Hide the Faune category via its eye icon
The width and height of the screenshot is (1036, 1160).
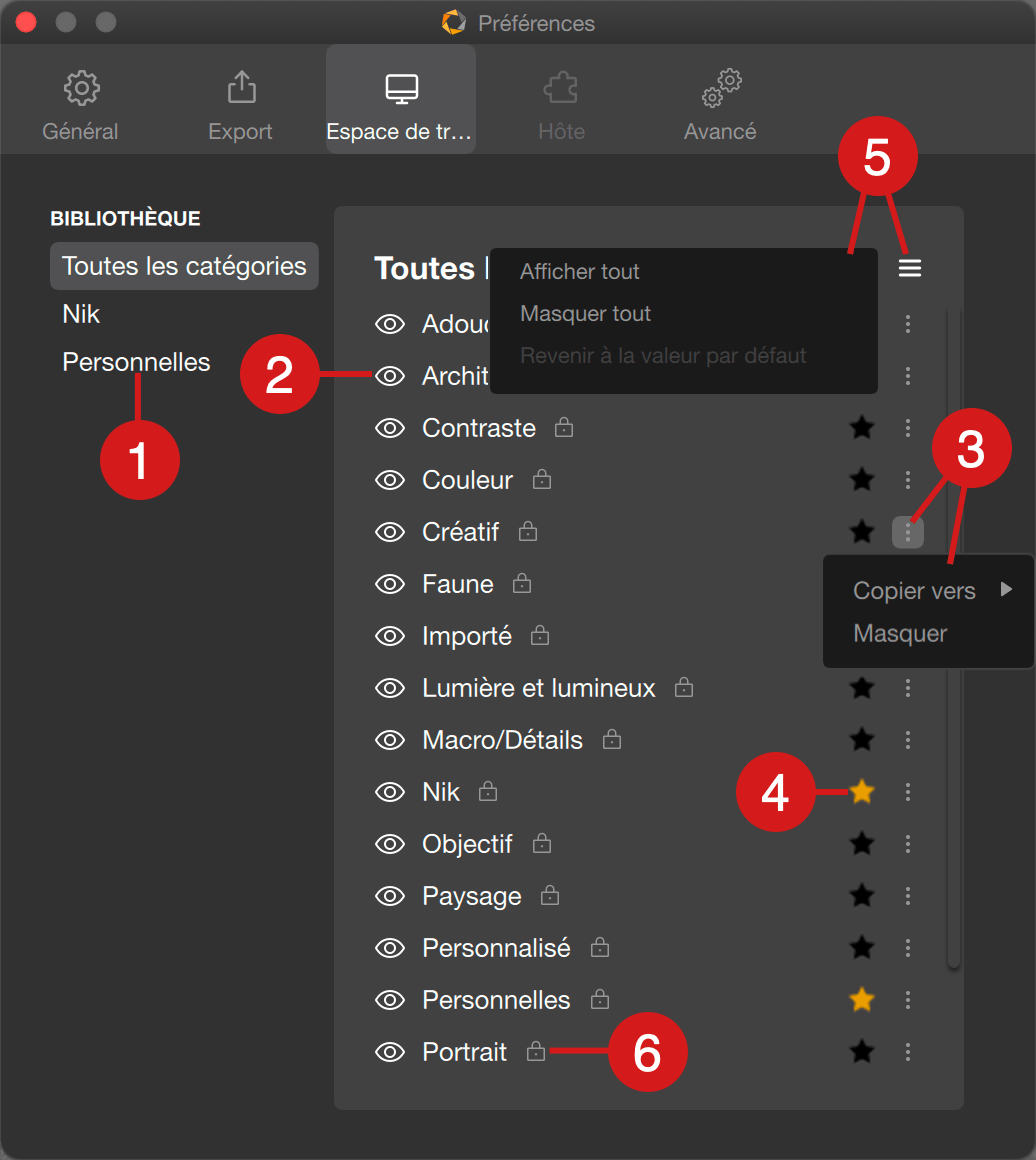pyautogui.click(x=390, y=584)
